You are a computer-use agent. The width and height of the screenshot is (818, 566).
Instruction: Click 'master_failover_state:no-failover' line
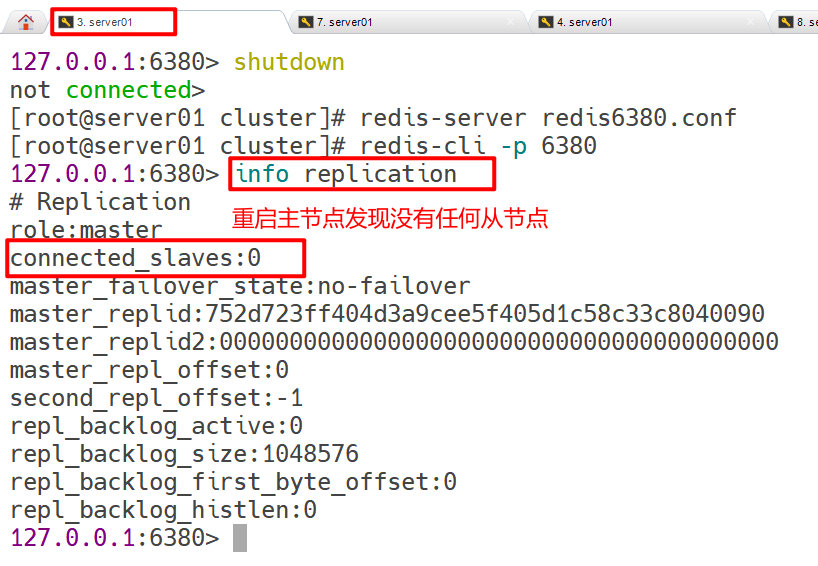[240, 286]
